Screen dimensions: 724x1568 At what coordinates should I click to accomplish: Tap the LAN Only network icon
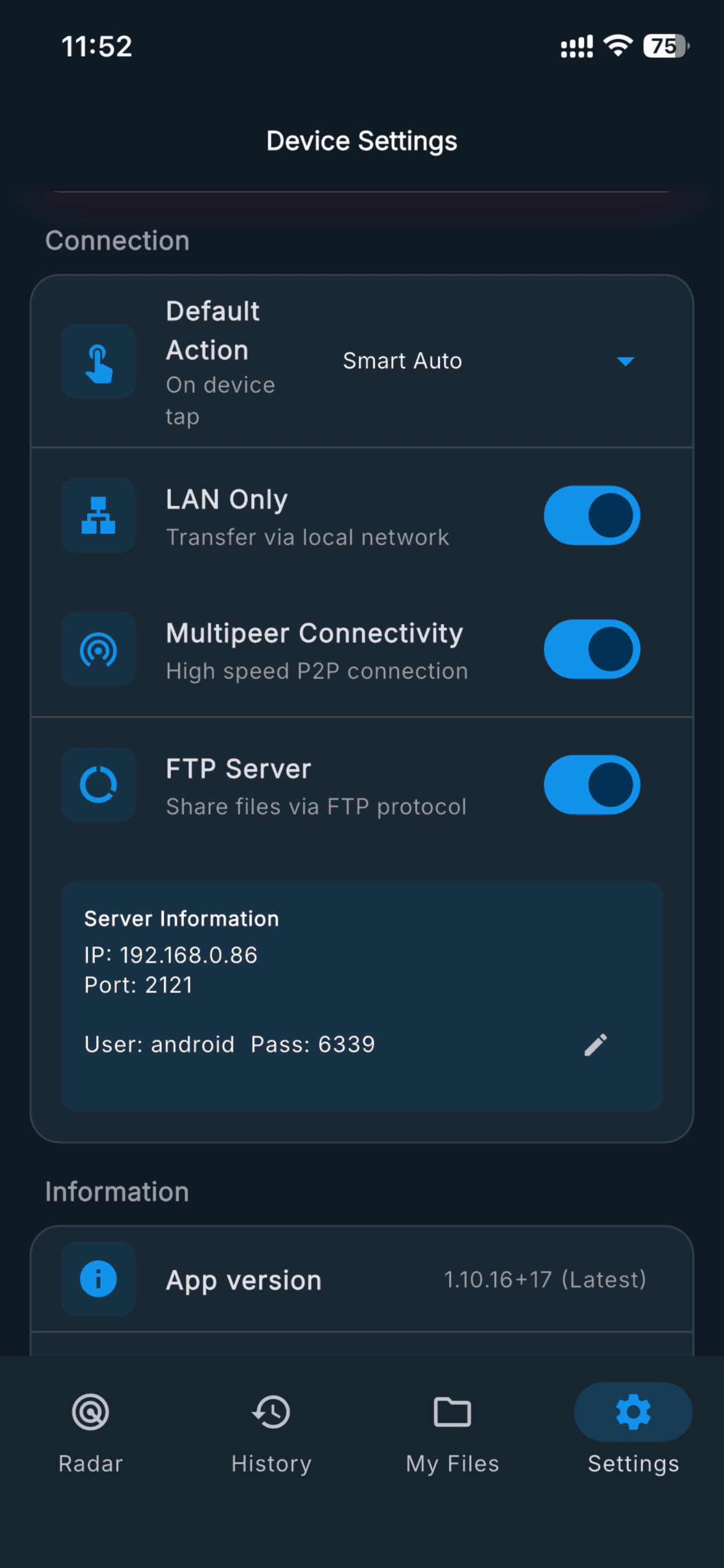[98, 515]
